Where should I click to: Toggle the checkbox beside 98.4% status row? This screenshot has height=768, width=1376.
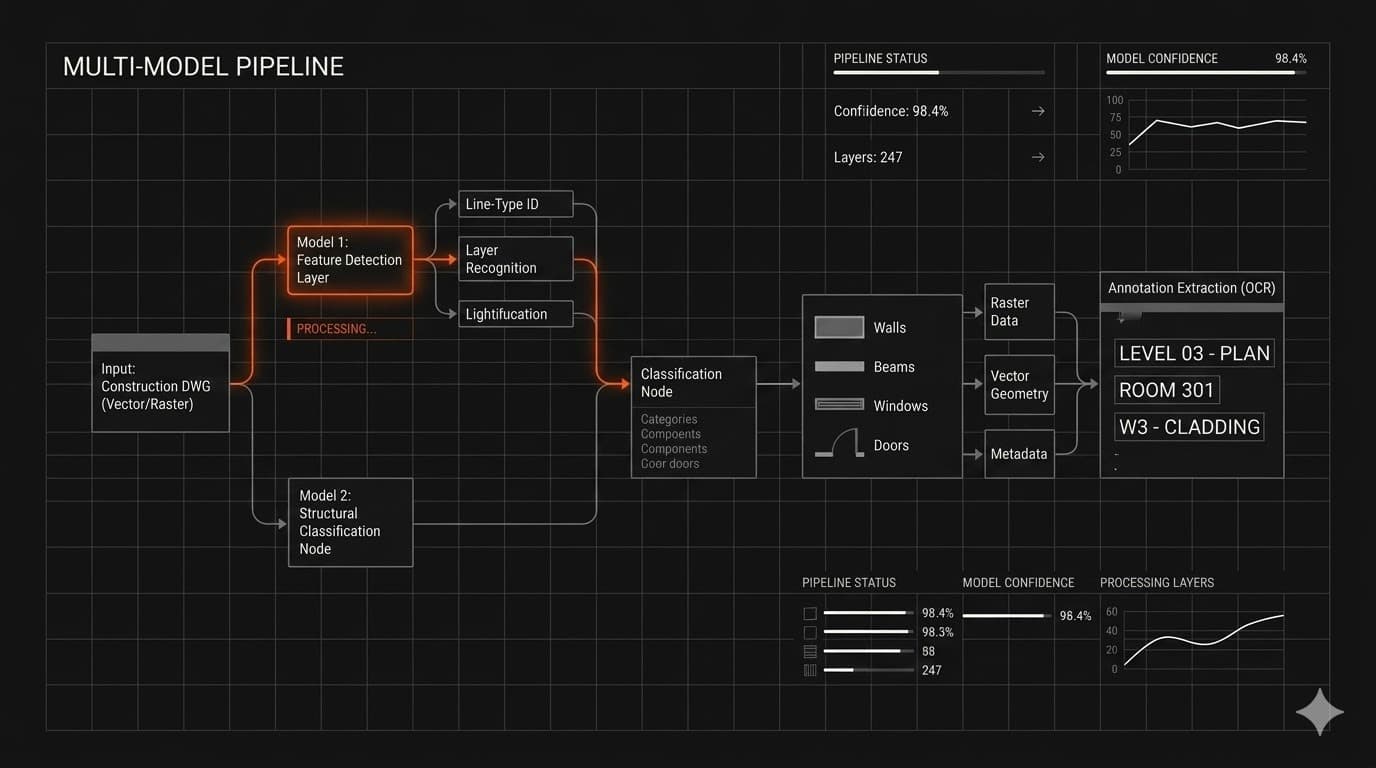click(809, 613)
